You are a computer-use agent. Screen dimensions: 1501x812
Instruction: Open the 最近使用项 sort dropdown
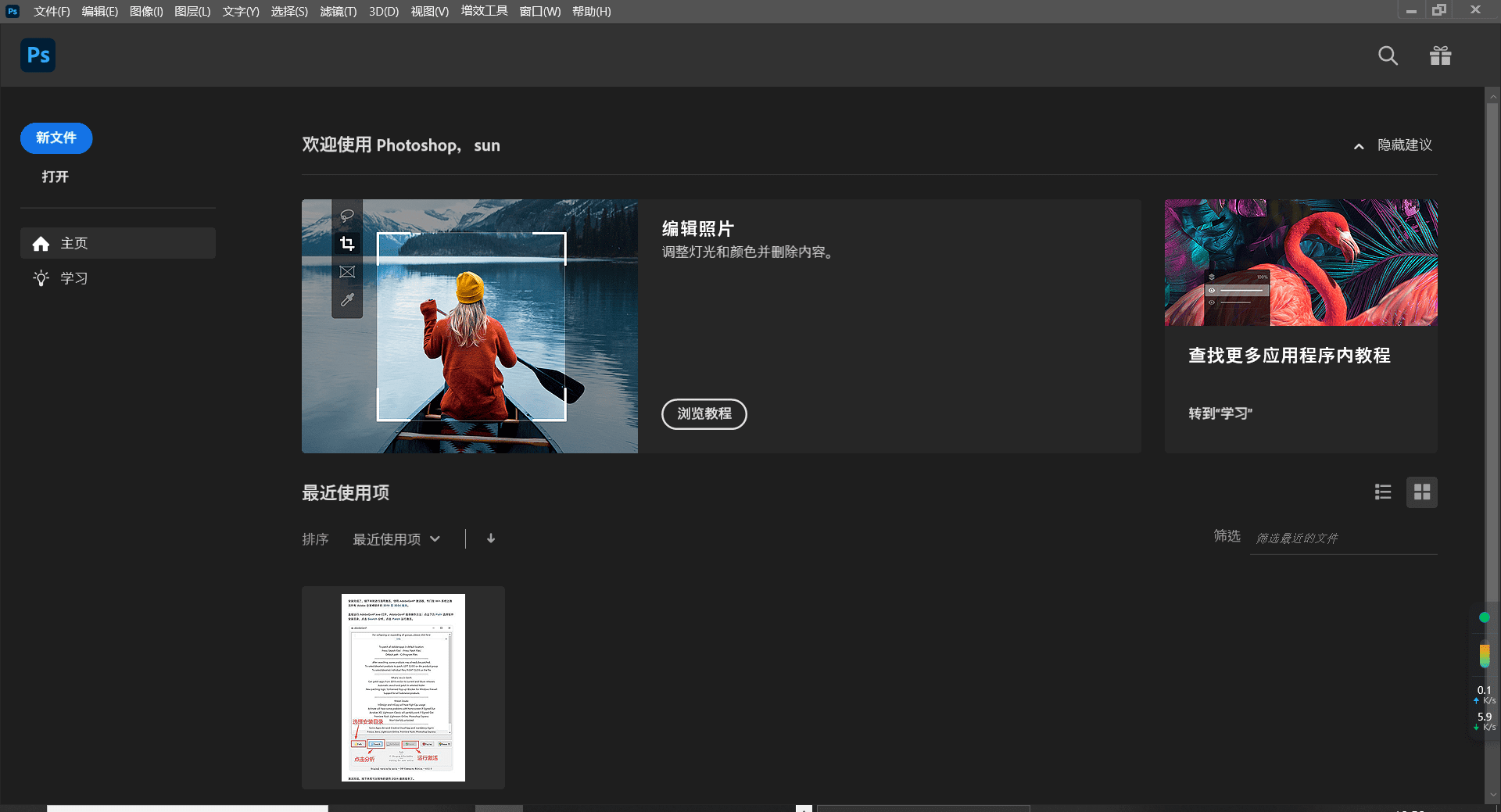point(397,538)
